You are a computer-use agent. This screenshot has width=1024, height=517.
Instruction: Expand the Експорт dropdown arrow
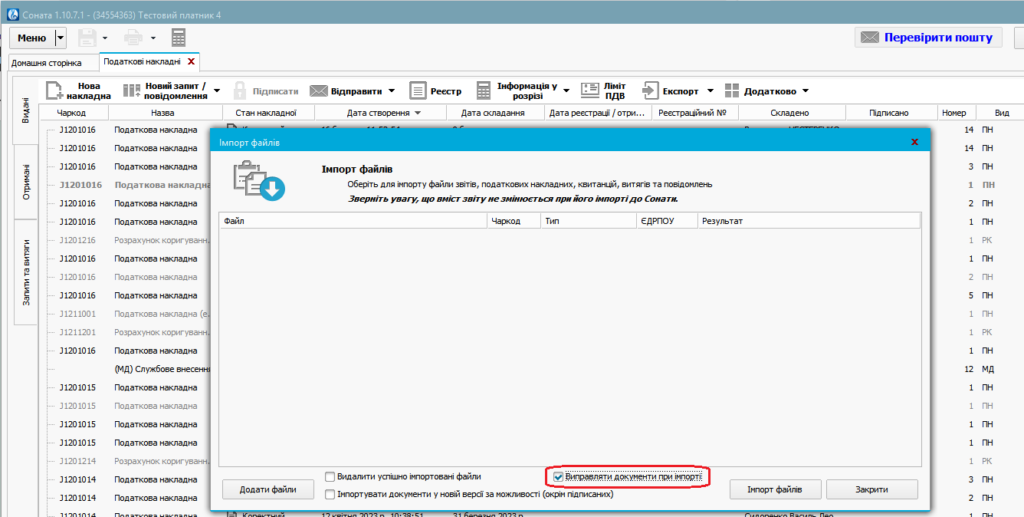click(x=710, y=91)
